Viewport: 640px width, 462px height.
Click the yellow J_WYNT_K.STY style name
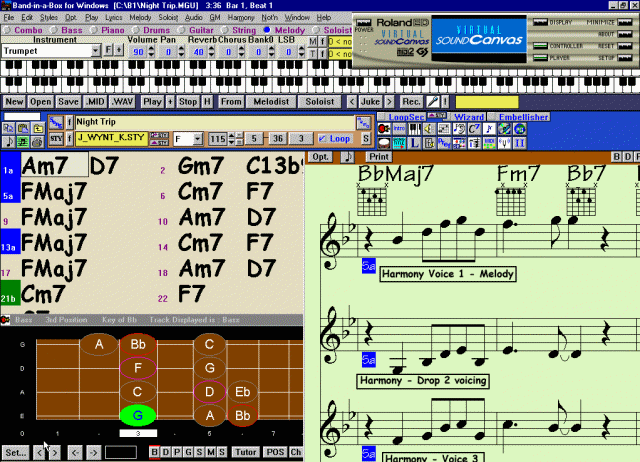(x=111, y=138)
